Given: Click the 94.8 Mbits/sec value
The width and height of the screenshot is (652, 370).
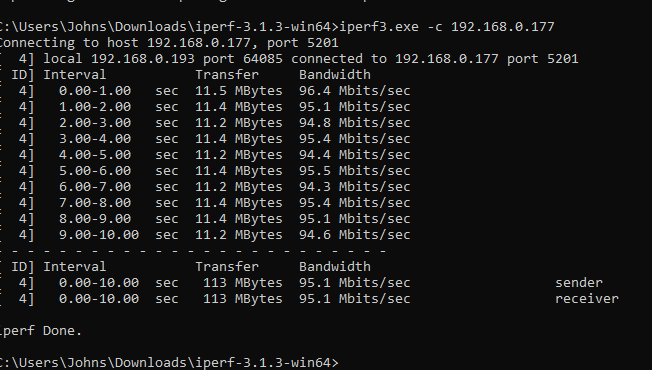Looking at the screenshot, I should 355,123.
